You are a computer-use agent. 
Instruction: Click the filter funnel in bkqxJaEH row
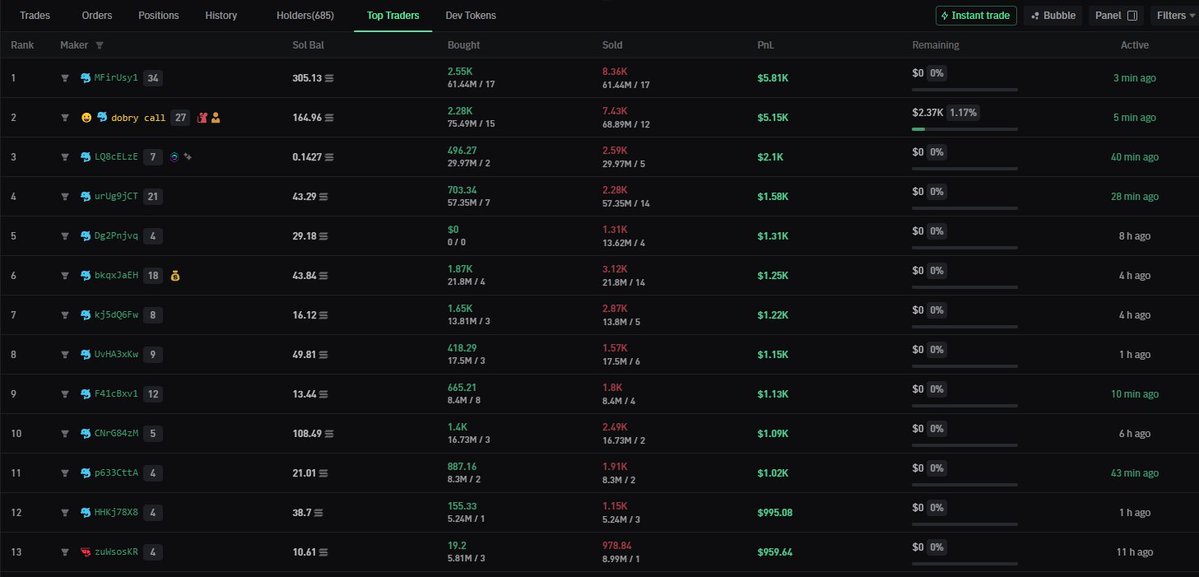[65, 275]
